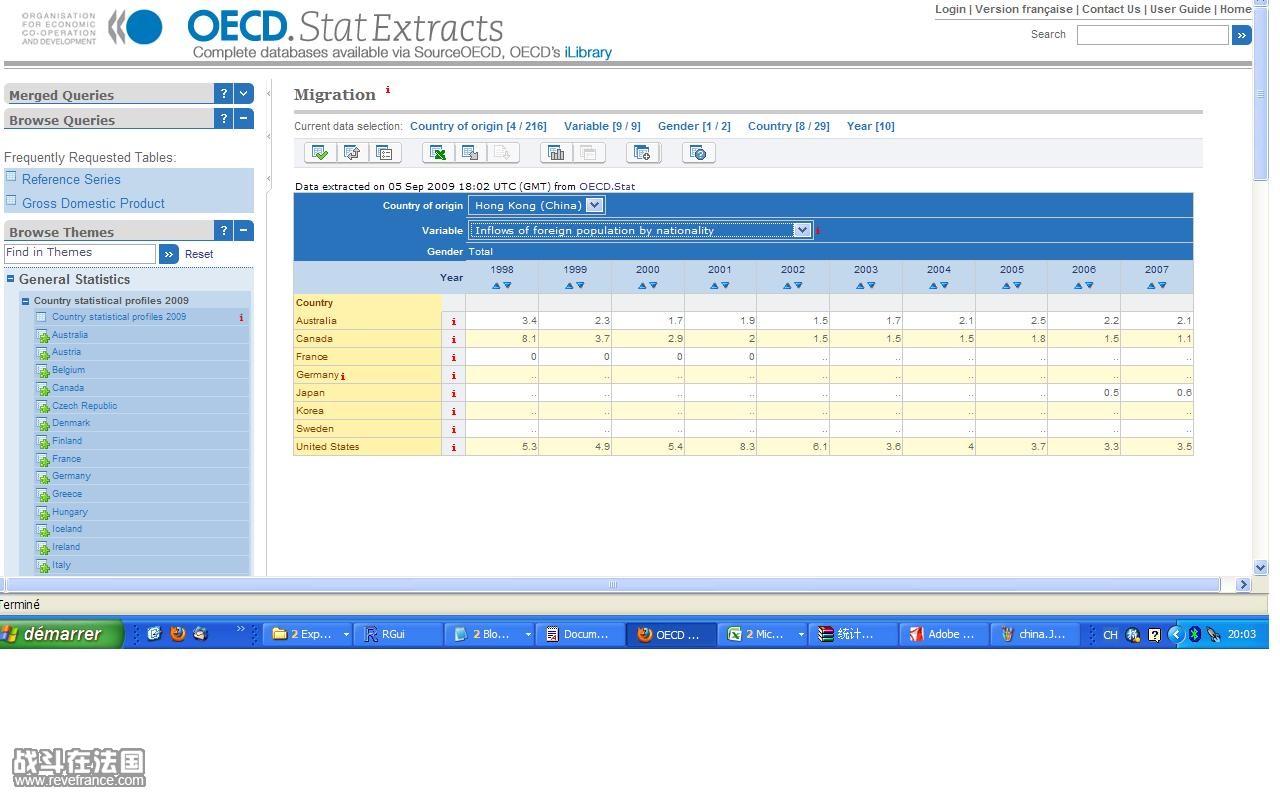The width and height of the screenshot is (1280, 800).
Task: Collapse the General Statistics tree node
Action: pyautogui.click(x=11, y=280)
